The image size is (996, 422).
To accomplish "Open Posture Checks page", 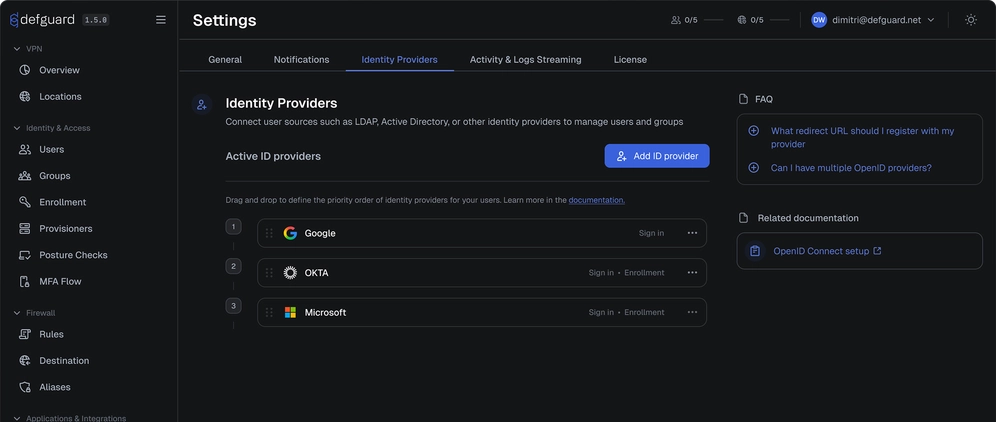I will pos(73,255).
